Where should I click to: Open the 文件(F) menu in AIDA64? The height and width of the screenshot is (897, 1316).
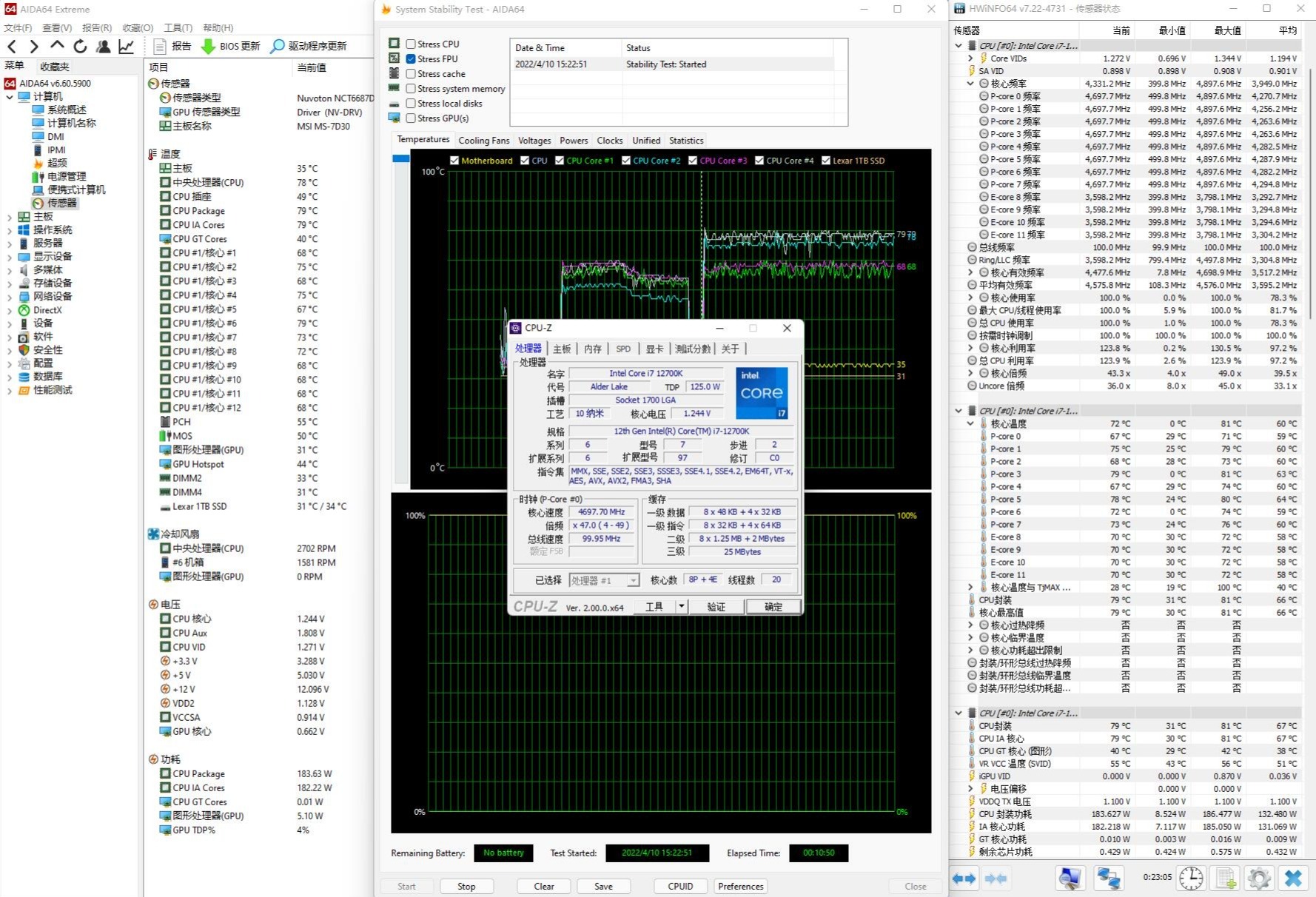(18, 27)
